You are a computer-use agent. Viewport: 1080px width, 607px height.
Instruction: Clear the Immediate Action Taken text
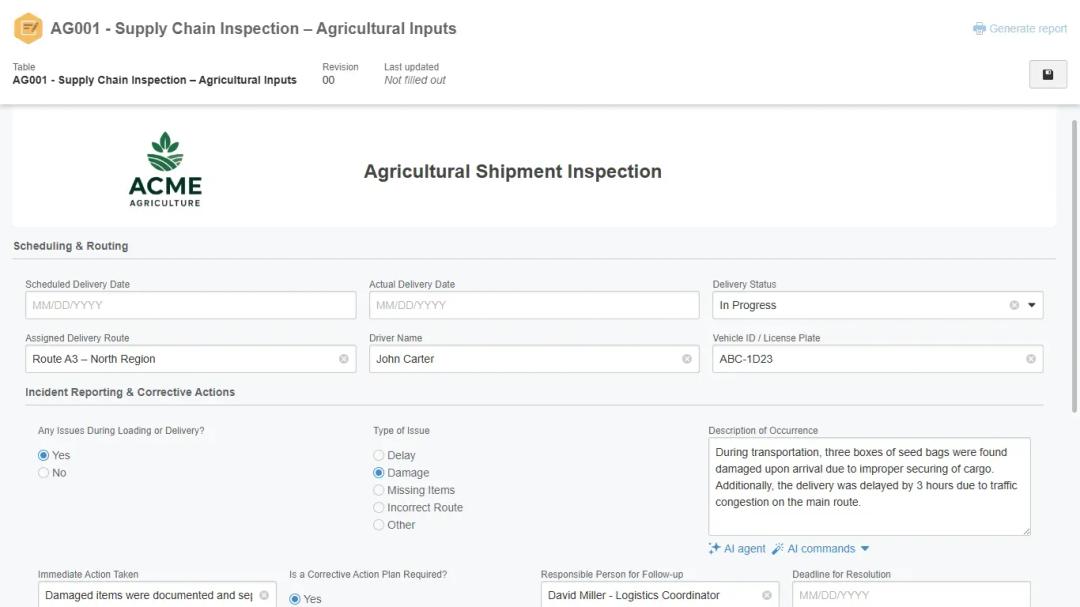coord(264,595)
